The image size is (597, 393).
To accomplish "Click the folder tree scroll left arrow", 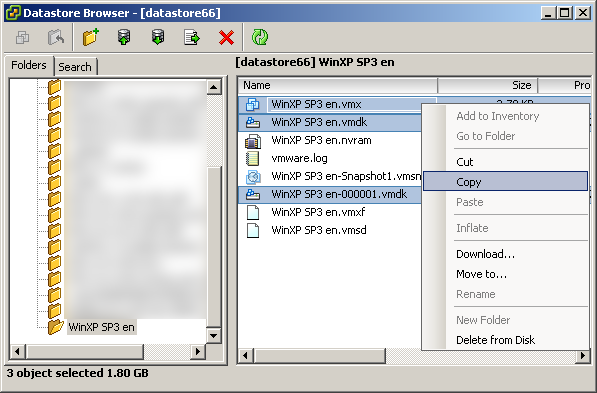I will pyautogui.click(x=18, y=351).
